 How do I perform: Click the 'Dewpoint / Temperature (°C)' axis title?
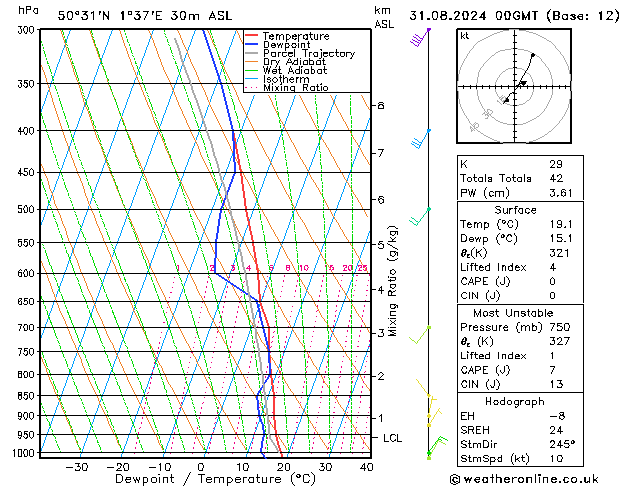pos(215,479)
